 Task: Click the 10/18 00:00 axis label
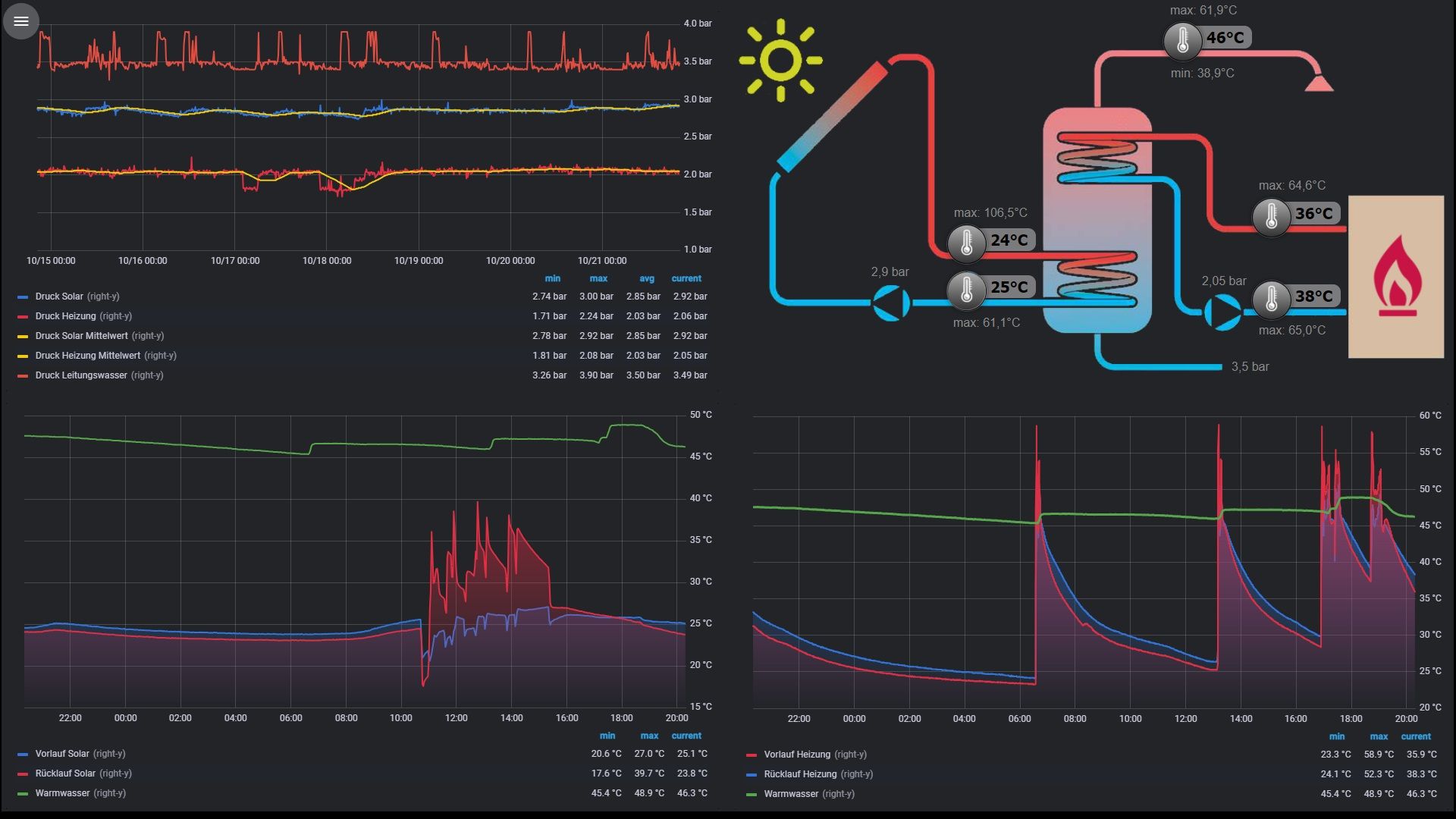327,261
